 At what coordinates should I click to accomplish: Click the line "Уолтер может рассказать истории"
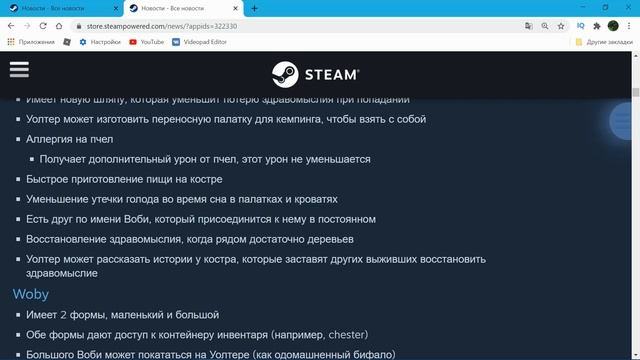pos(256,266)
